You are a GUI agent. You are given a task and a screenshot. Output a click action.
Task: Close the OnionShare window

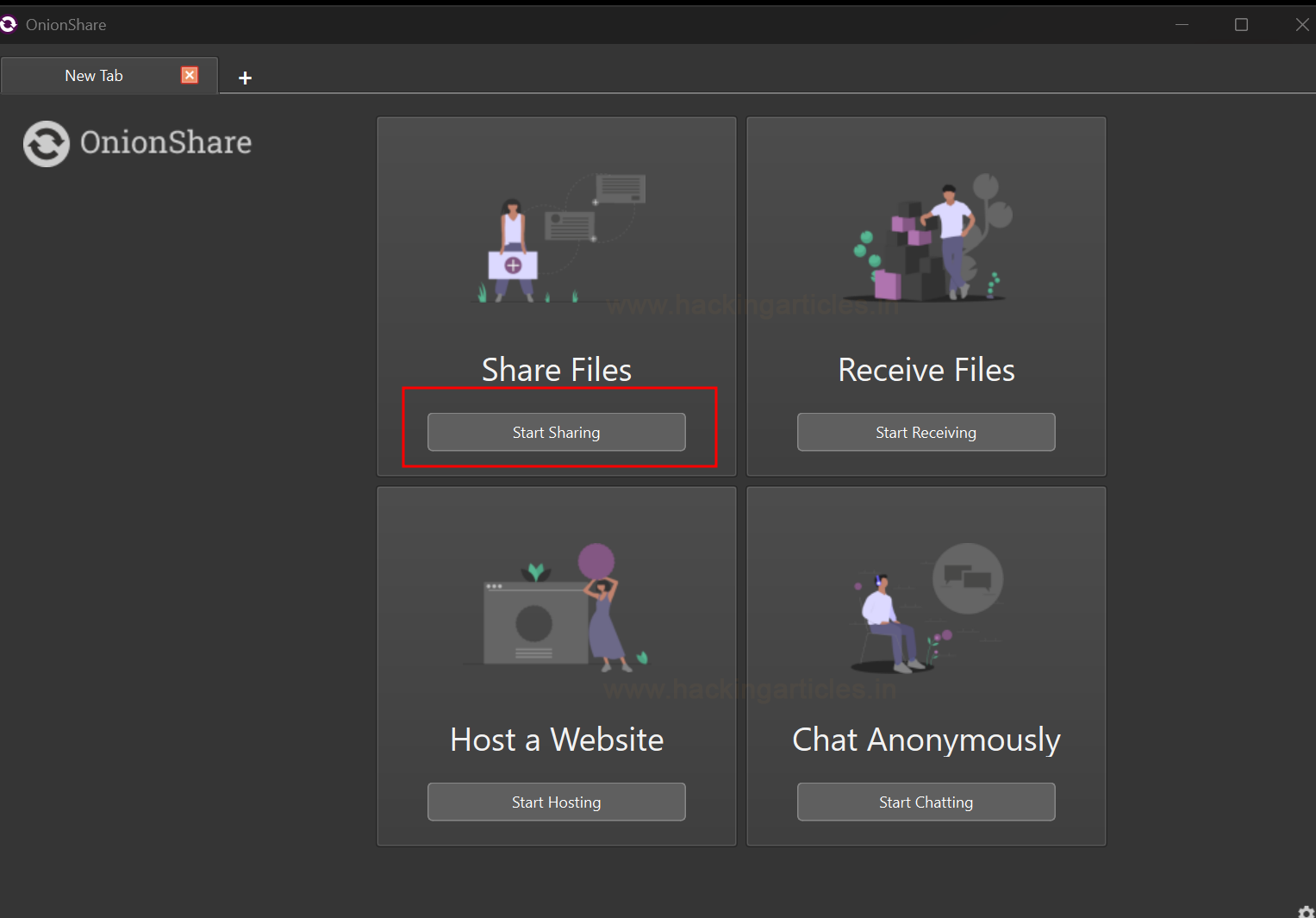(x=1301, y=25)
